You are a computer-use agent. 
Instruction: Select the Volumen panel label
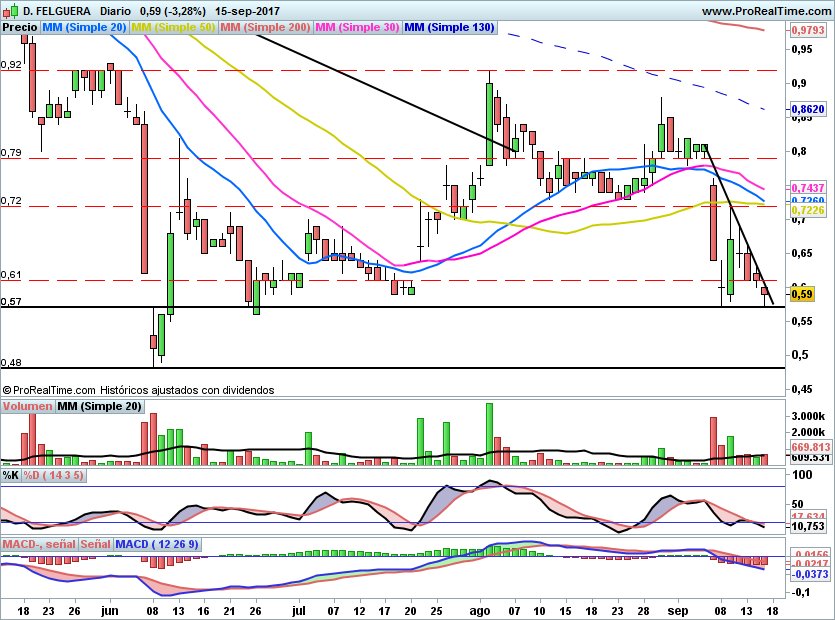pos(27,406)
